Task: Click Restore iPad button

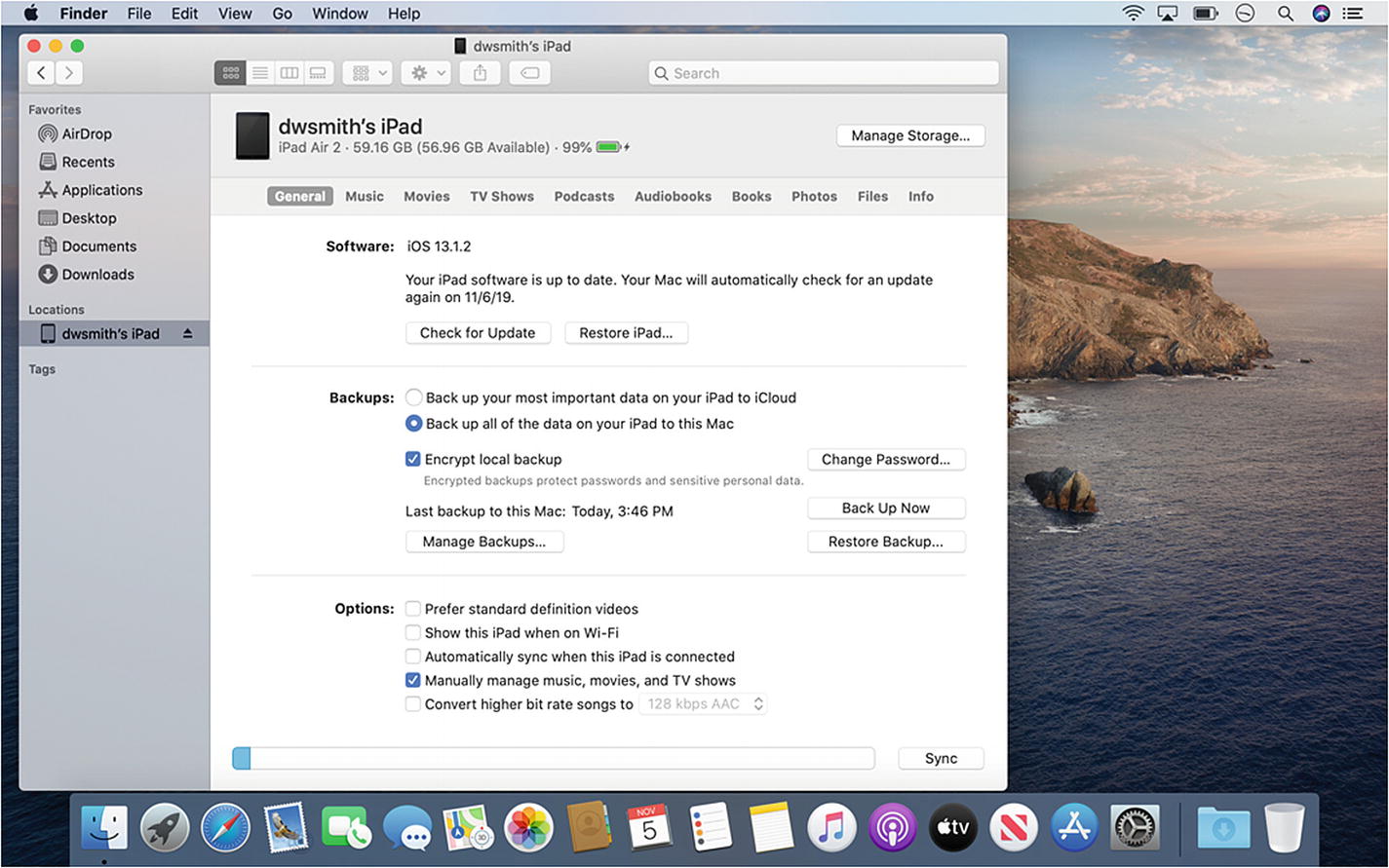Action: click(x=626, y=333)
